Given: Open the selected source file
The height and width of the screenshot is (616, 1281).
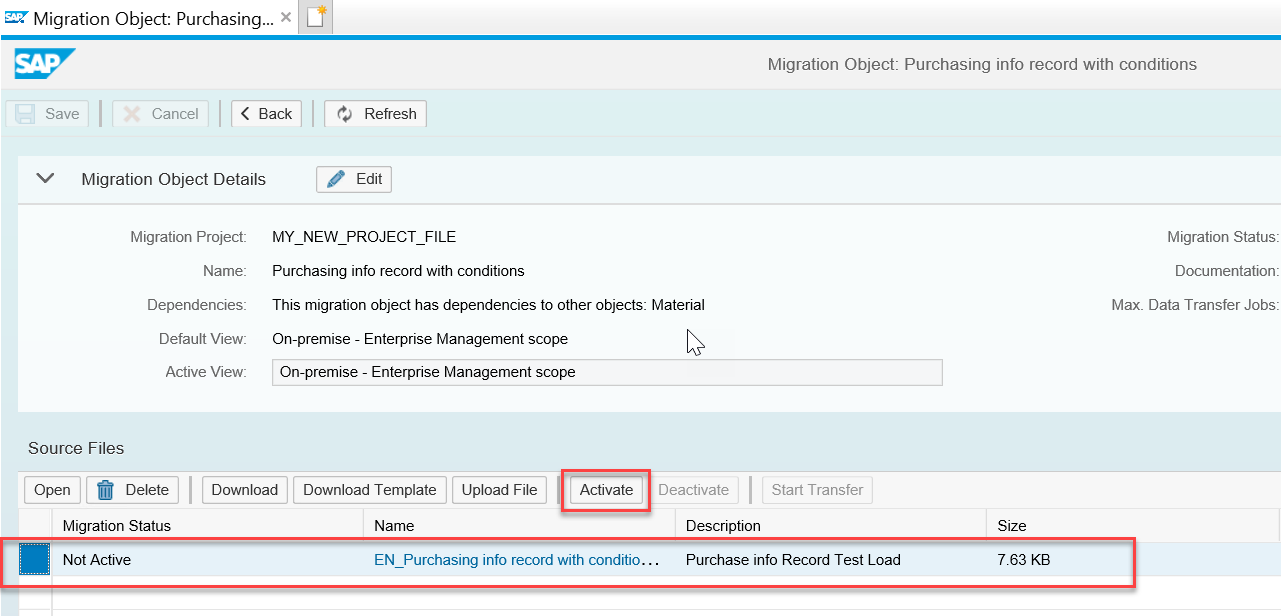Looking at the screenshot, I should [x=52, y=490].
